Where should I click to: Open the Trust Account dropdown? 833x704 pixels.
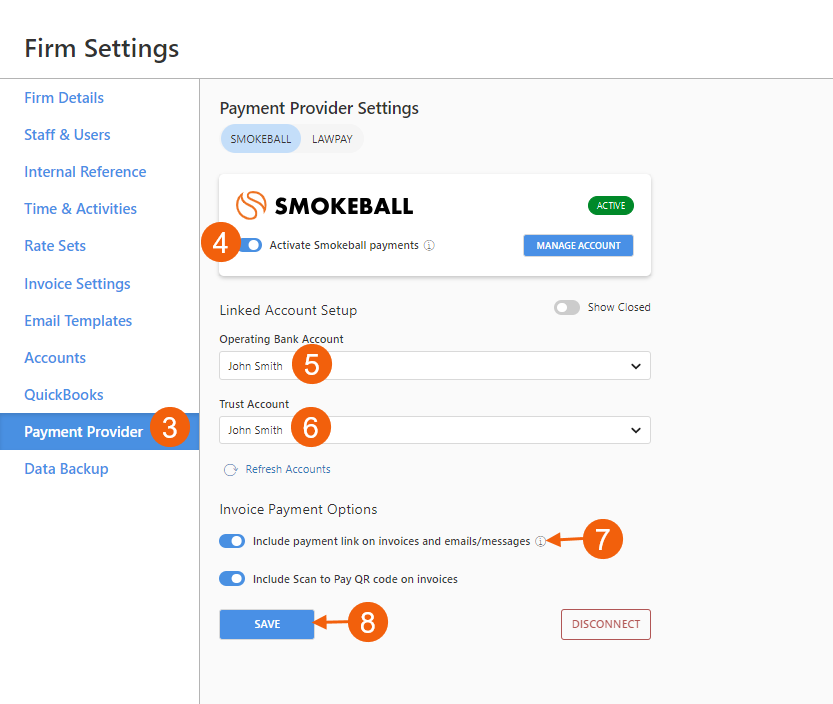(x=435, y=430)
